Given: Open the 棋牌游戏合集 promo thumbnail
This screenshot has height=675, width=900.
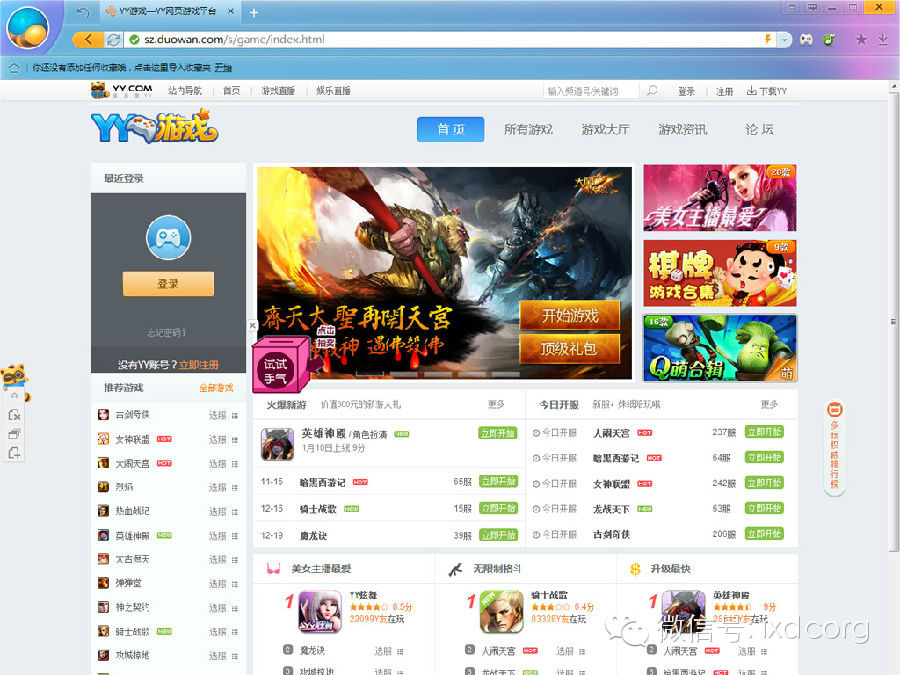Looking at the screenshot, I should click(720, 273).
